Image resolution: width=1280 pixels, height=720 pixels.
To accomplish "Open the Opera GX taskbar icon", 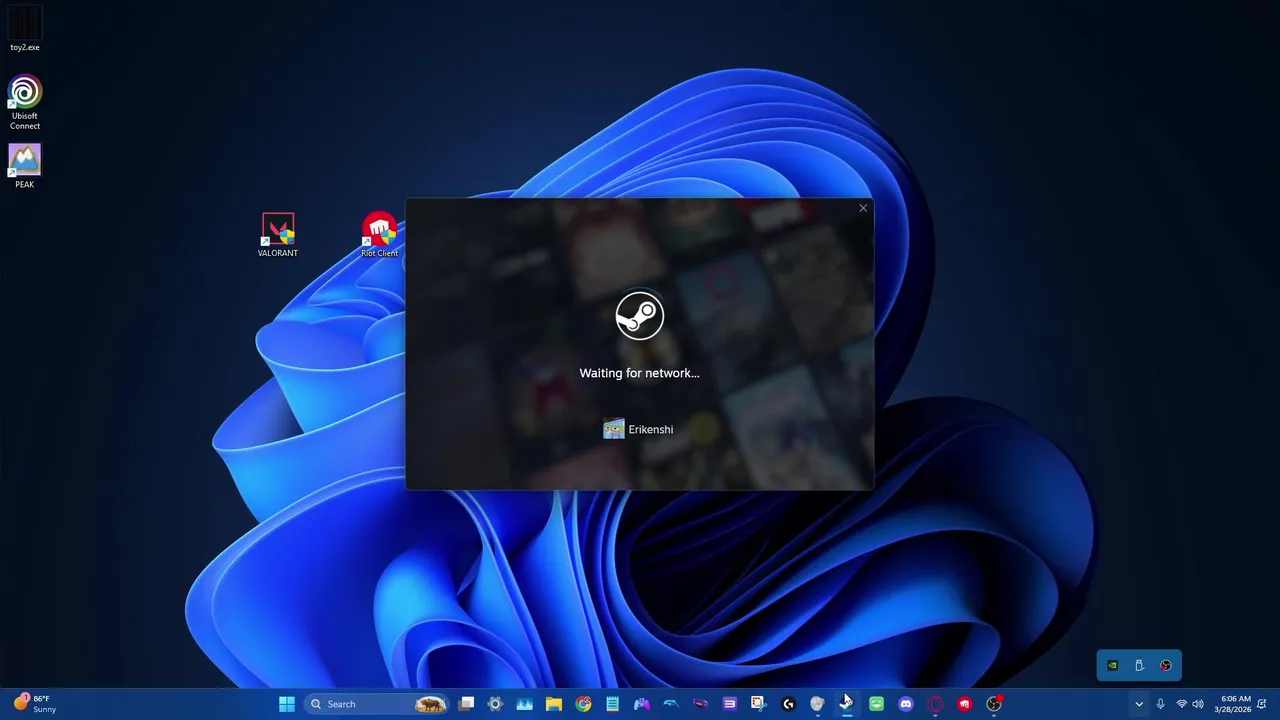I will (x=935, y=704).
